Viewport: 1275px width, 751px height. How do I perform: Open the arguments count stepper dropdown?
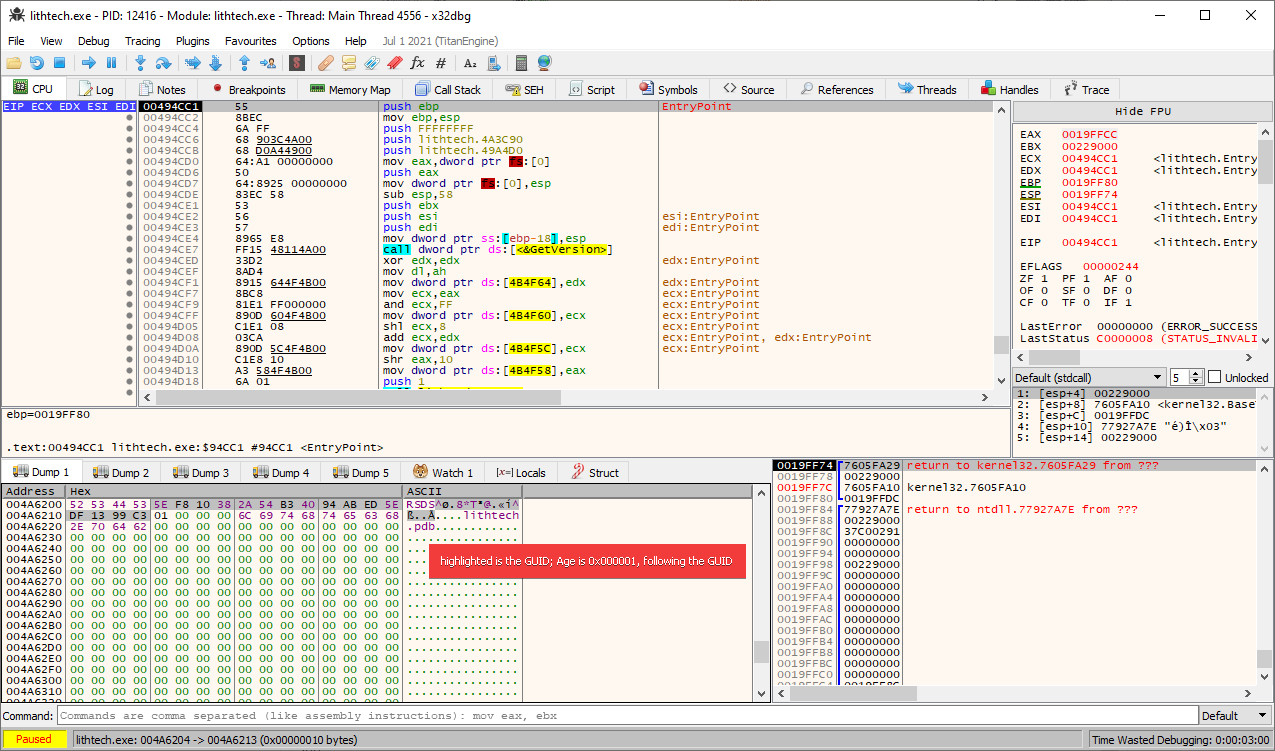pyautogui.click(x=1193, y=377)
